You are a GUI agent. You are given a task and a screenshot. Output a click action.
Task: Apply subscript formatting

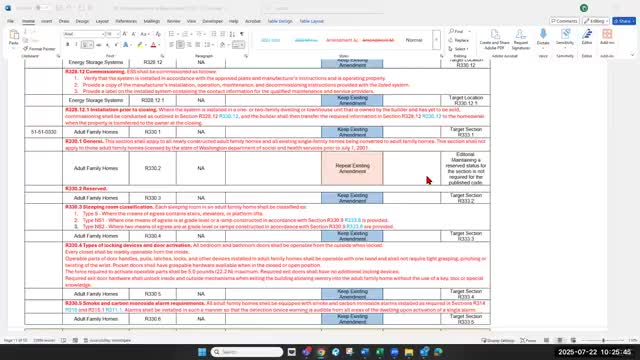click(x=107, y=45)
